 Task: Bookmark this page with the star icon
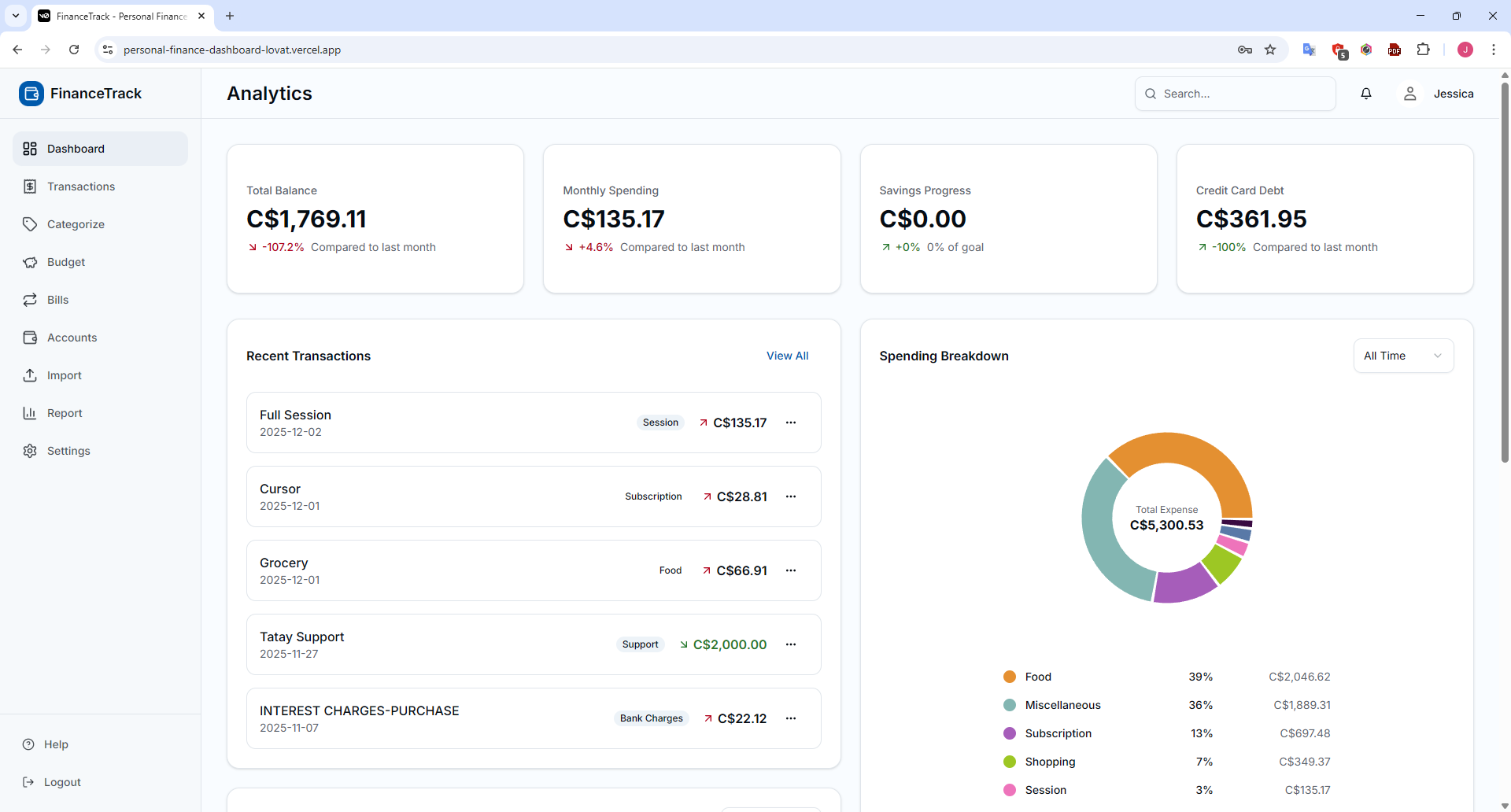[1270, 50]
